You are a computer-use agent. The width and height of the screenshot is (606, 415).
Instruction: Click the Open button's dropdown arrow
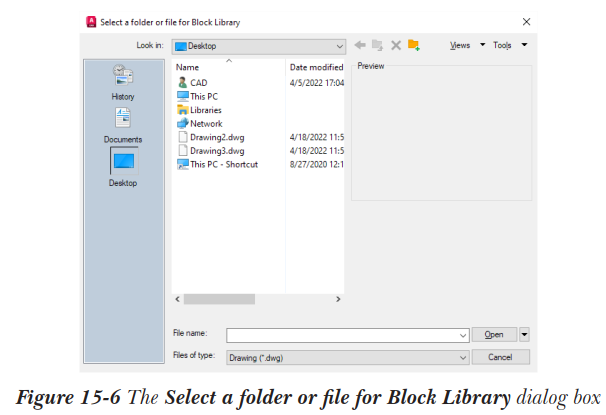[x=524, y=335]
